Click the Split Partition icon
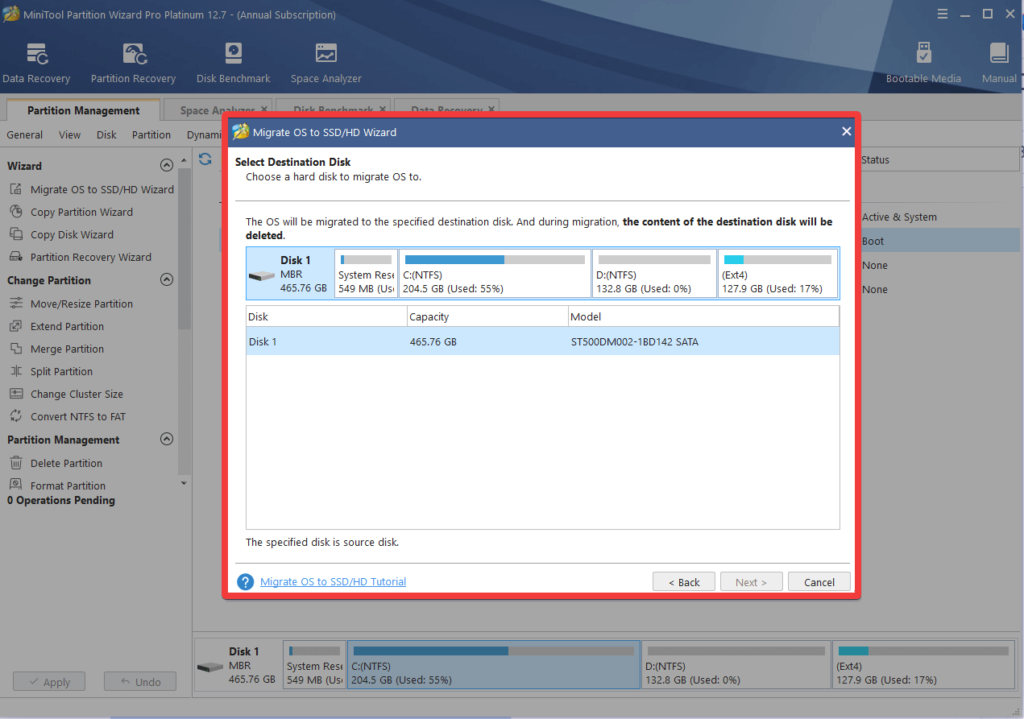The image size is (1024, 719). pyautogui.click(x=16, y=371)
